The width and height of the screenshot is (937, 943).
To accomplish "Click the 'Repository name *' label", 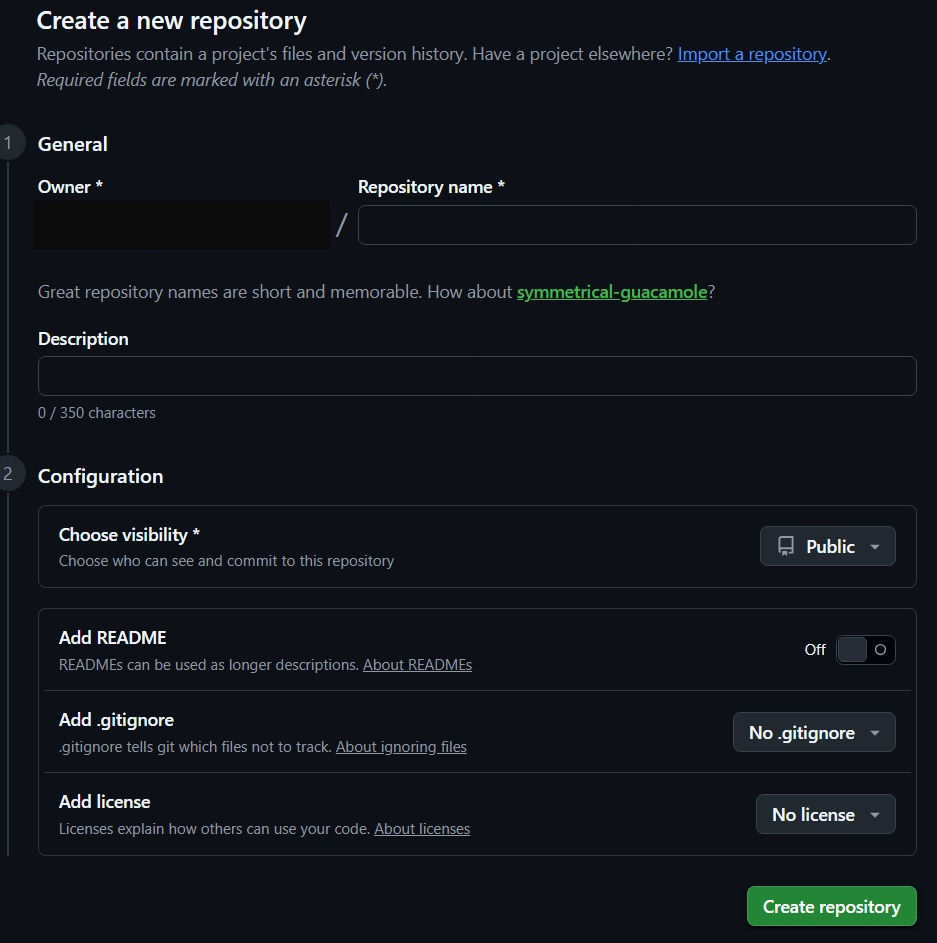I will pos(431,187).
